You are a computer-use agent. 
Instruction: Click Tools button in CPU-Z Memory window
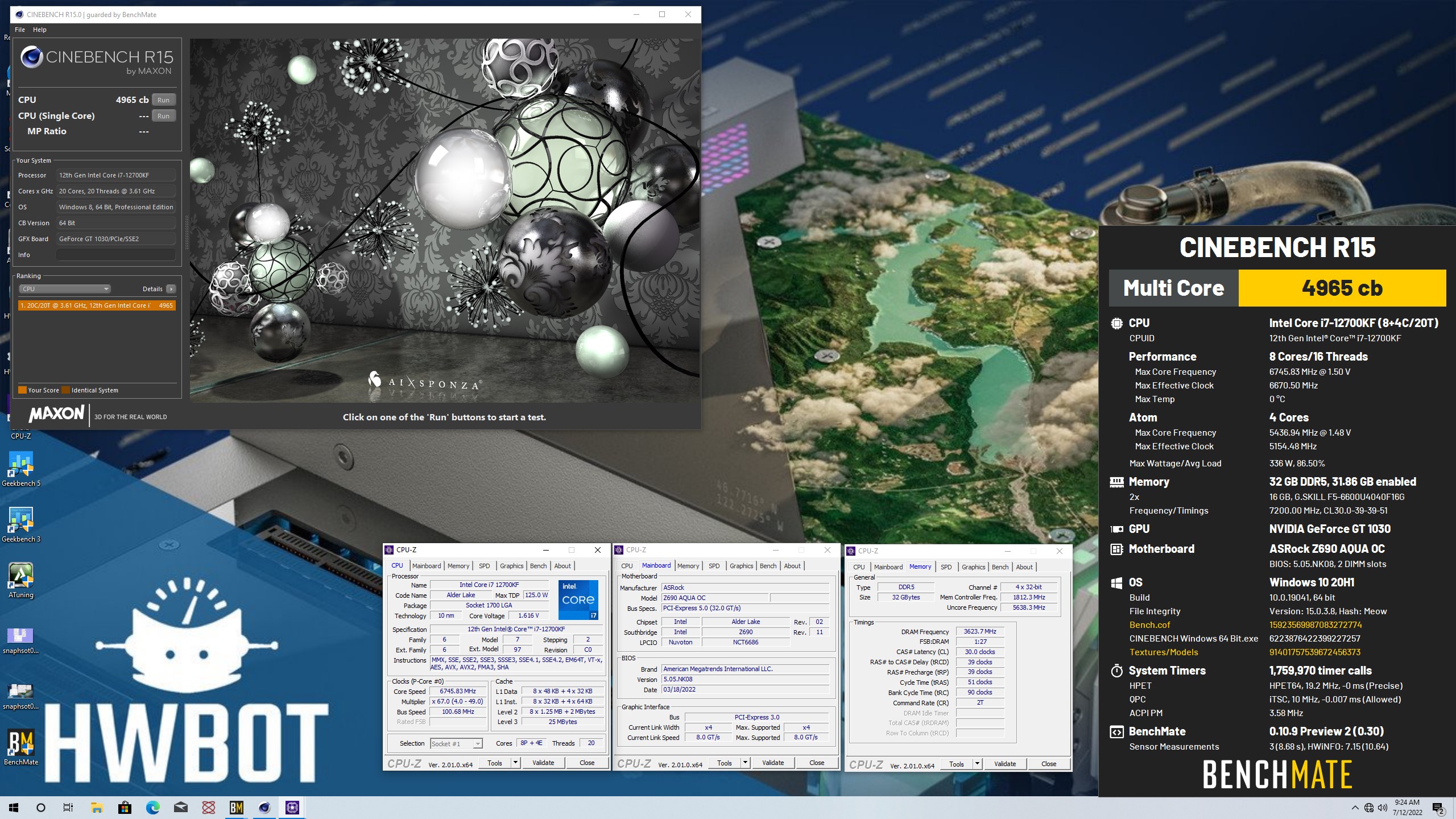tap(957, 764)
